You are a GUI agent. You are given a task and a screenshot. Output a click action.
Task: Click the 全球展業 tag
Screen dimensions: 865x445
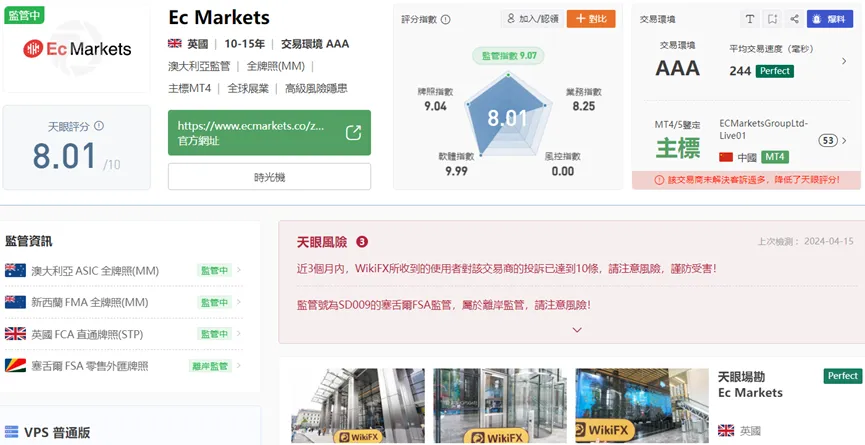pos(249,89)
